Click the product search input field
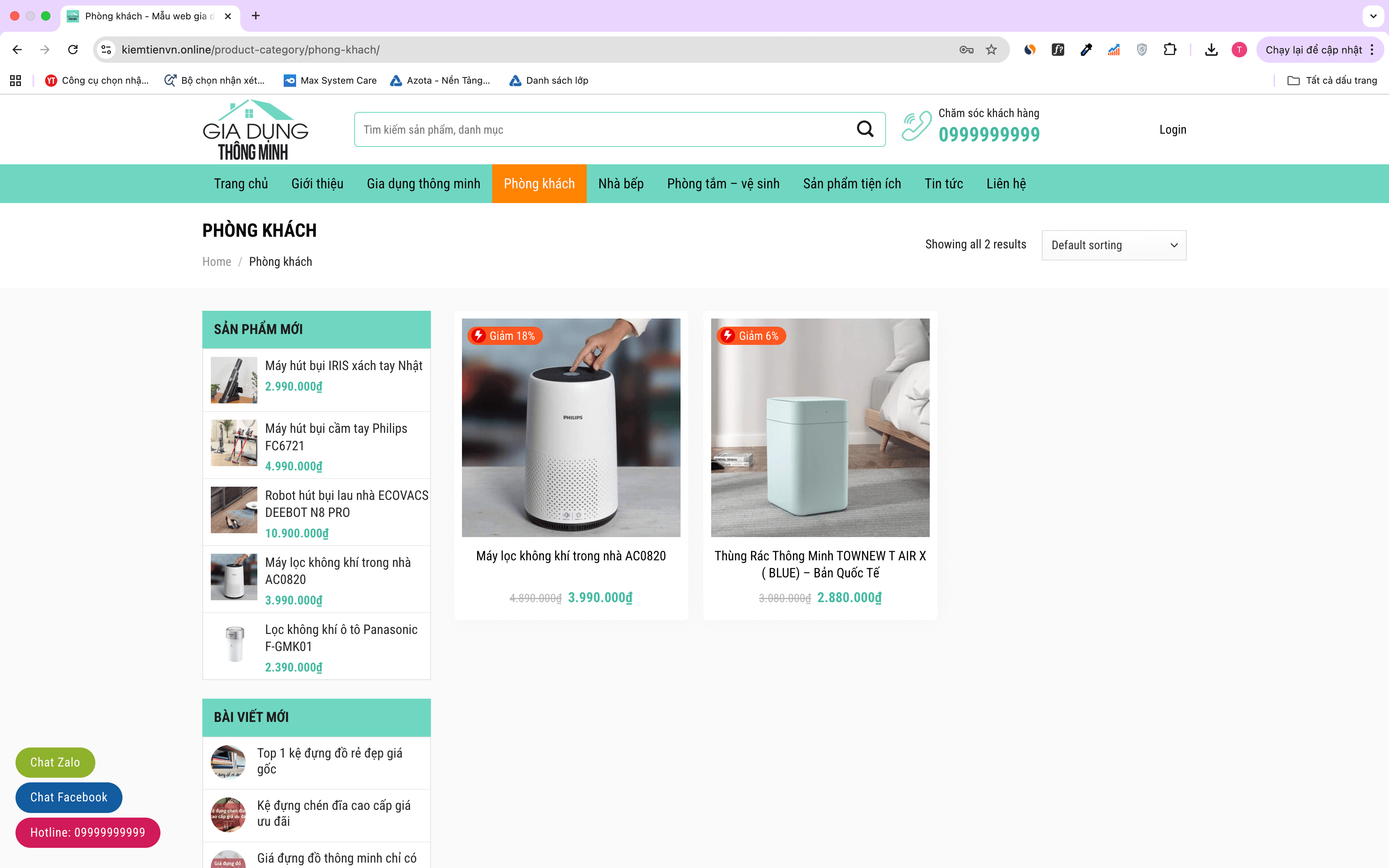 tap(603, 130)
